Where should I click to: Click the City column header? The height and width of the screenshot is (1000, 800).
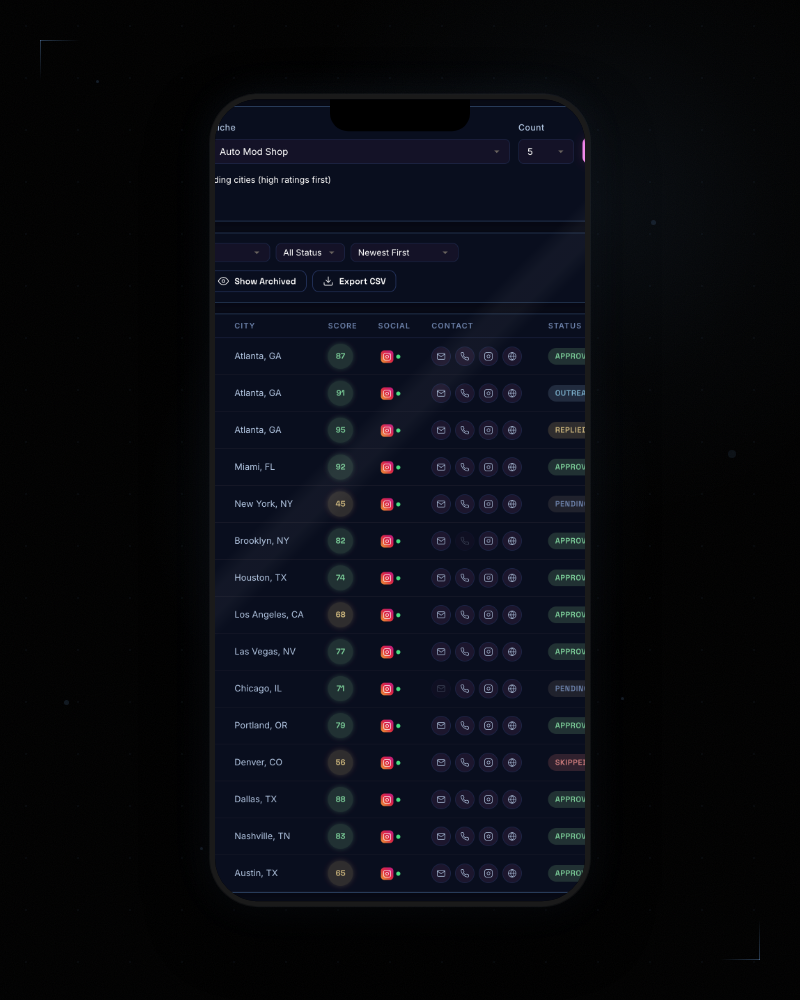click(245, 326)
